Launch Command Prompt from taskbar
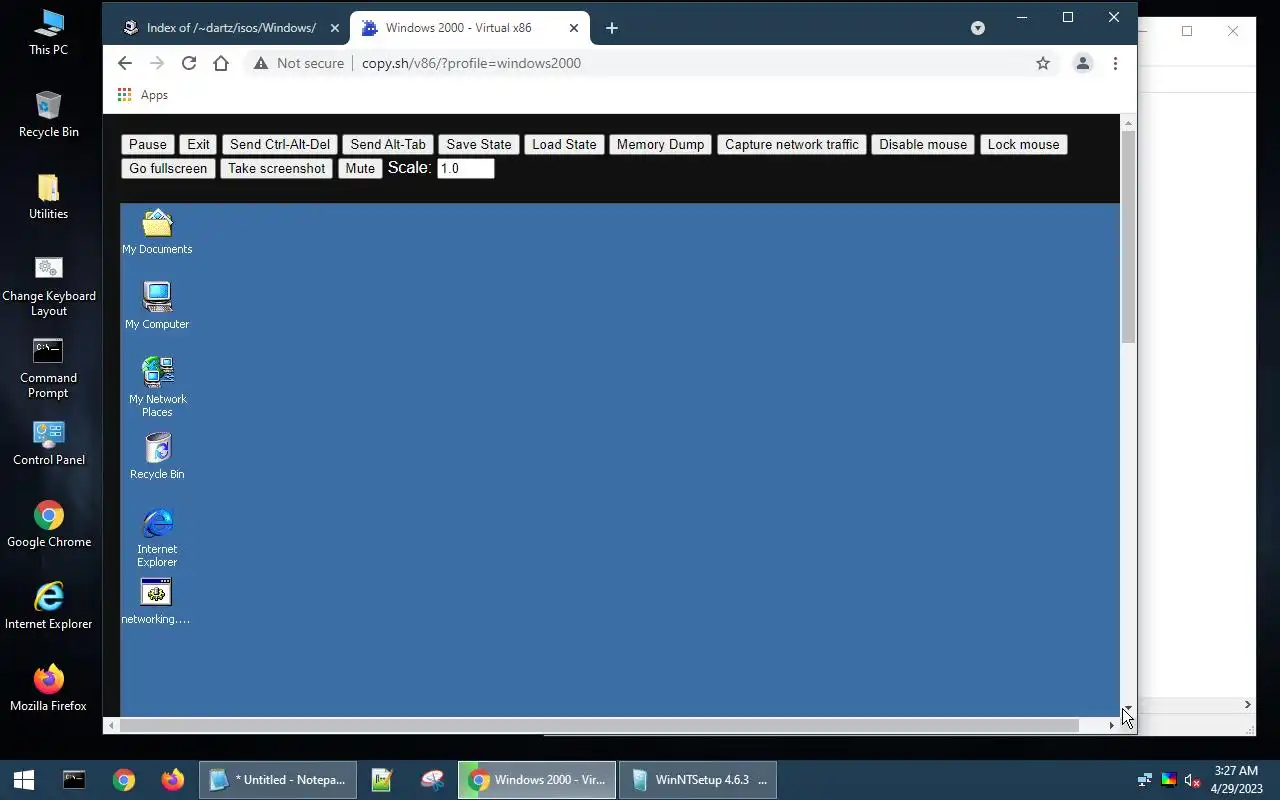The height and width of the screenshot is (800, 1280). (74, 780)
